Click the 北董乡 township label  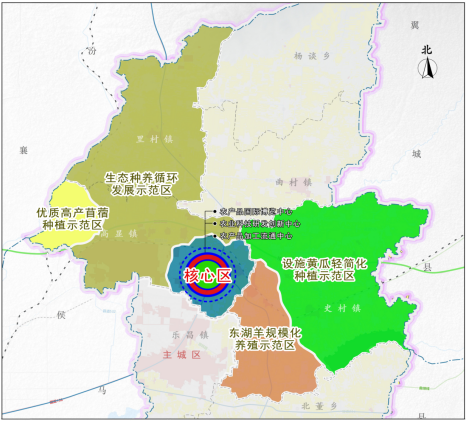319,406
